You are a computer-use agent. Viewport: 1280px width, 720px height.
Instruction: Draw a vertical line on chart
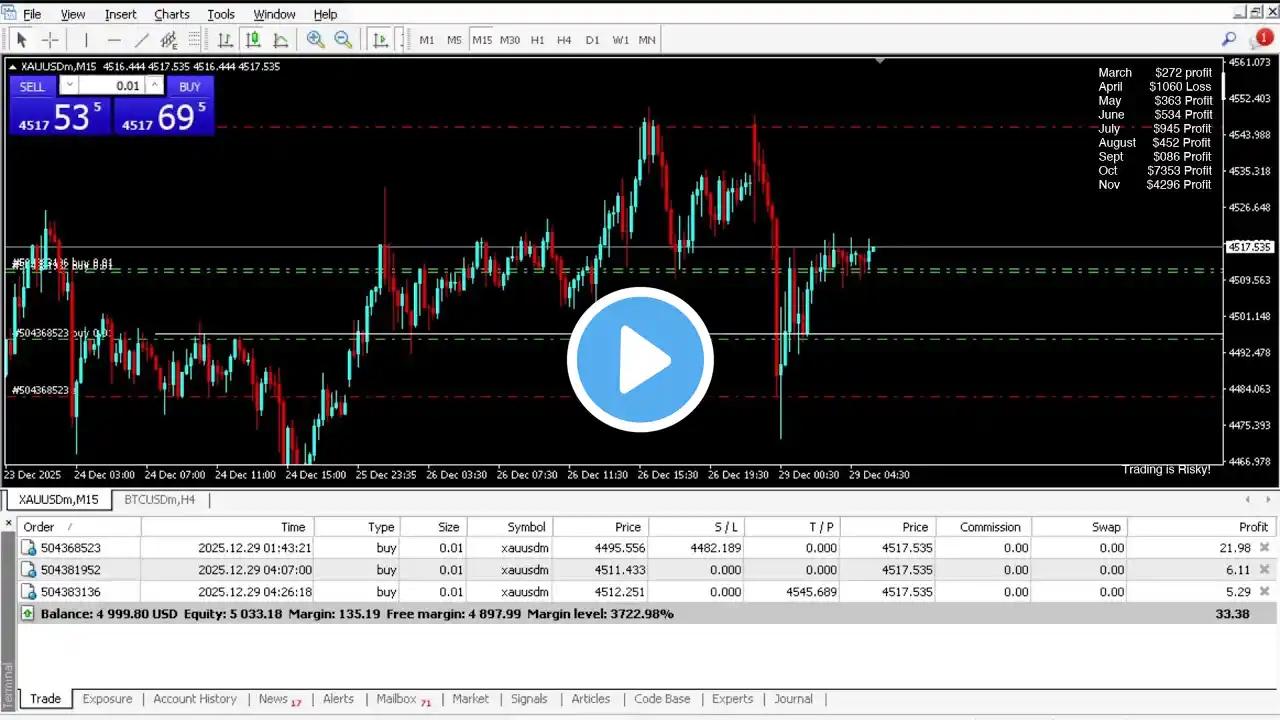86,40
